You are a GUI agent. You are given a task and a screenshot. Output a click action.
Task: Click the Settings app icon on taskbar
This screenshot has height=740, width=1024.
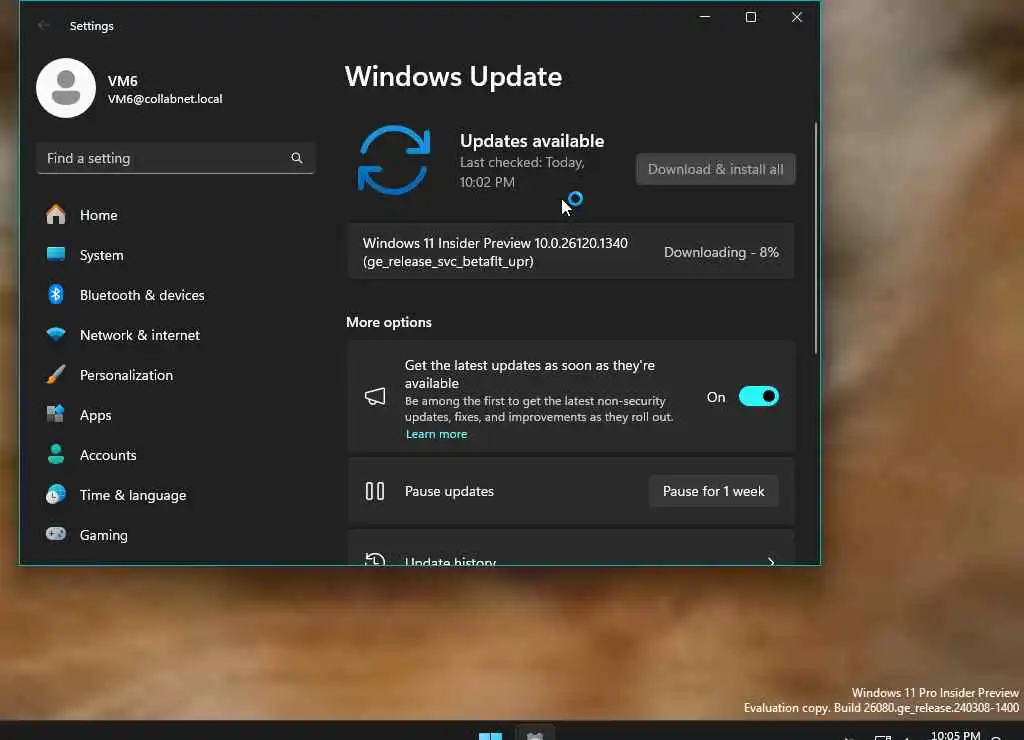coord(535,735)
